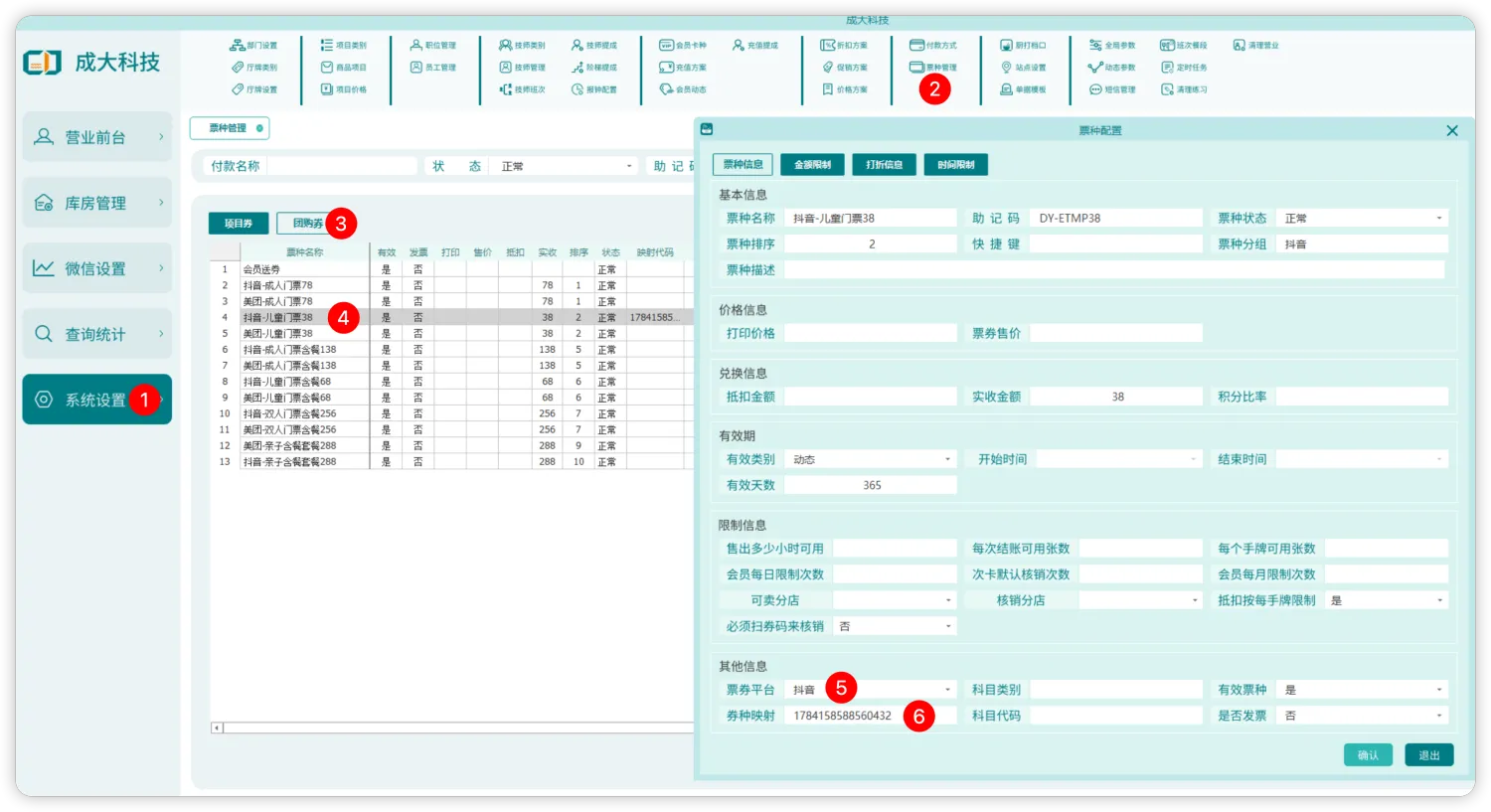Open 阶梯提成 toolbar item
The height and width of the screenshot is (812, 1491).
pyautogui.click(x=593, y=68)
